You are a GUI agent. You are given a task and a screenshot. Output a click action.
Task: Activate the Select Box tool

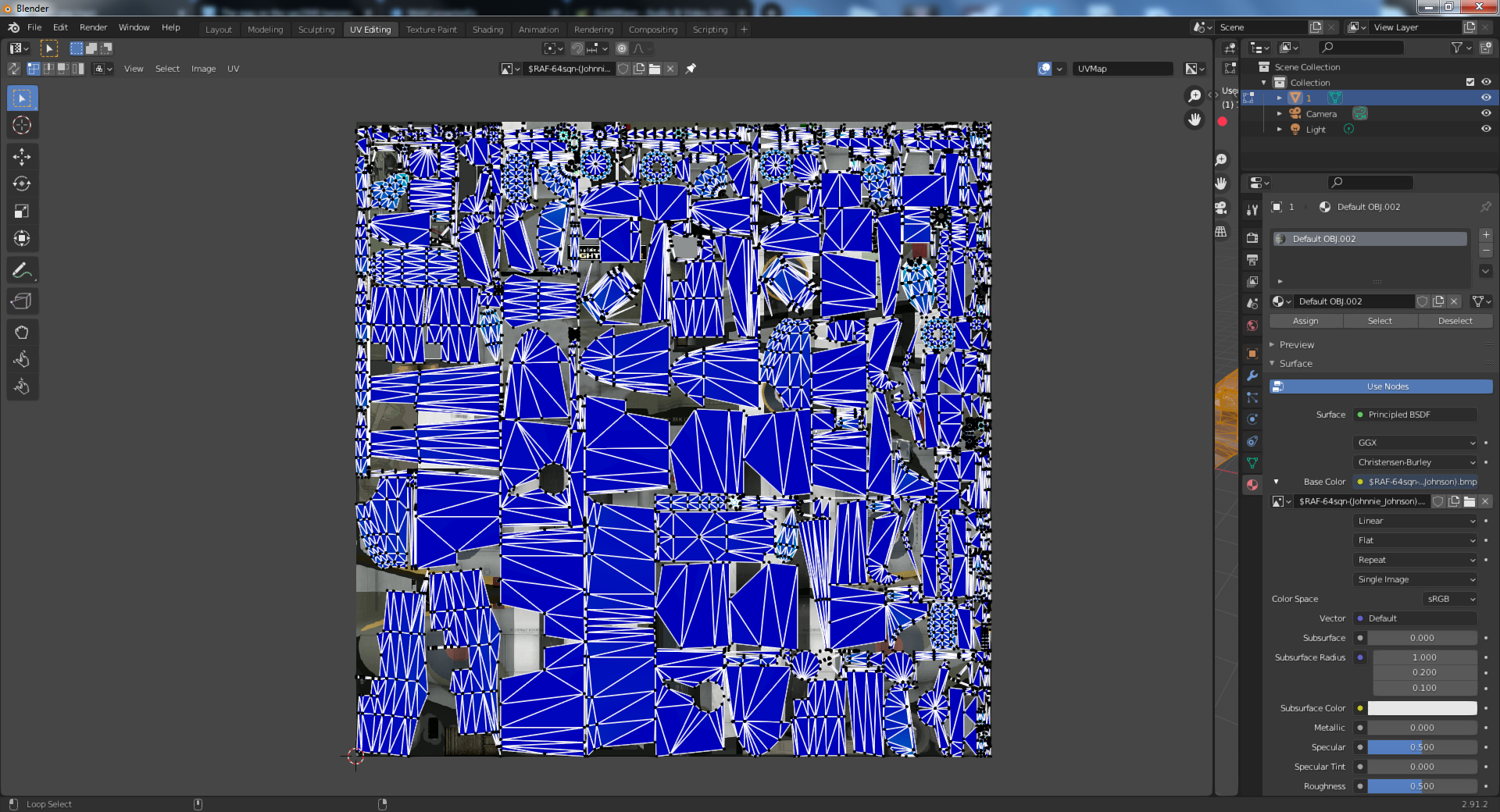[x=22, y=98]
